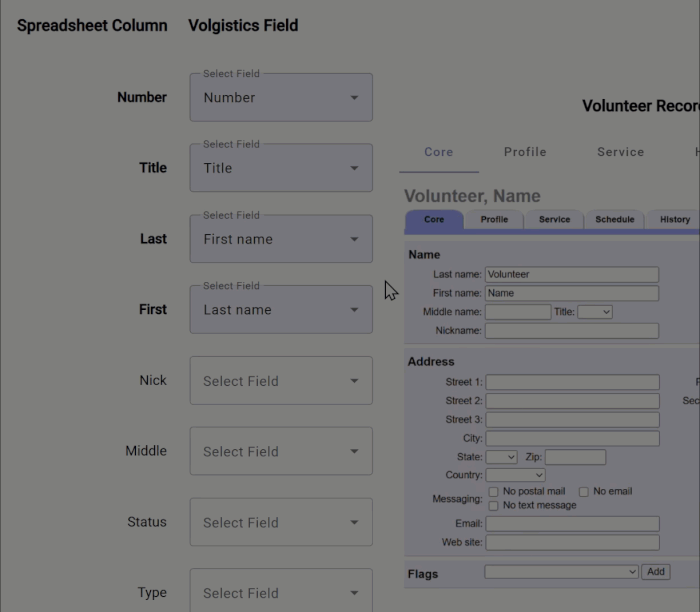Click the Email input field
700x612 pixels.
[572, 524]
